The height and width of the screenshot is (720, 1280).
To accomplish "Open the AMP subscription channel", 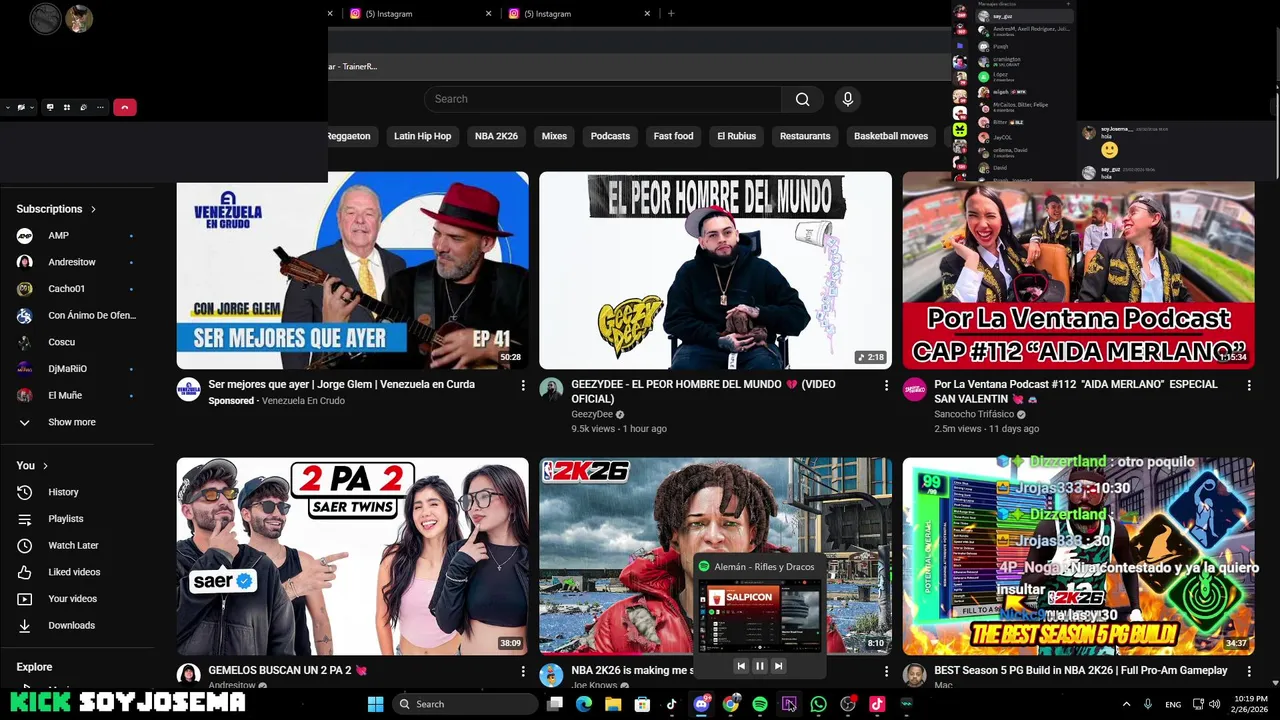I will click(58, 235).
